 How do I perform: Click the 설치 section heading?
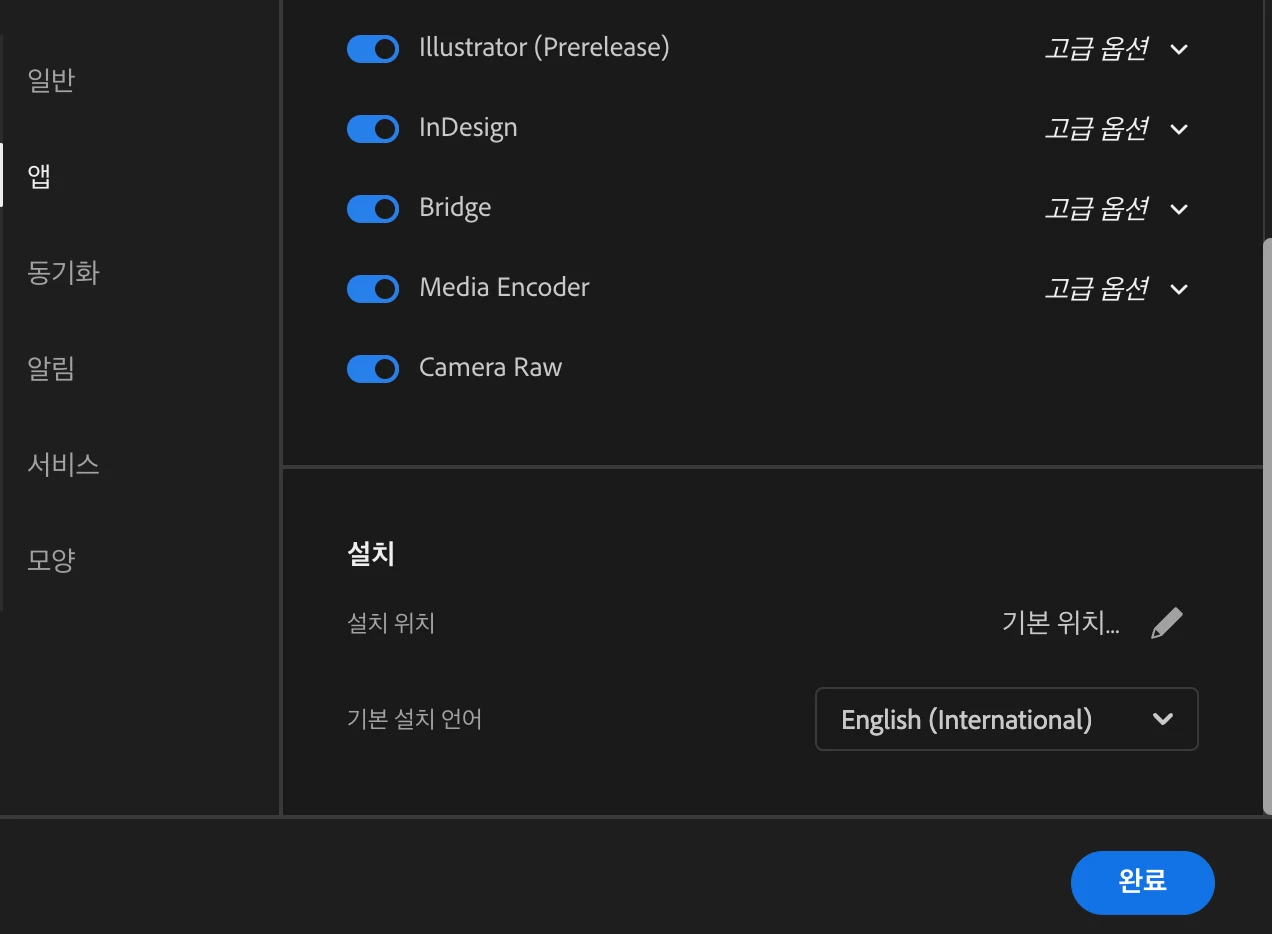click(371, 554)
